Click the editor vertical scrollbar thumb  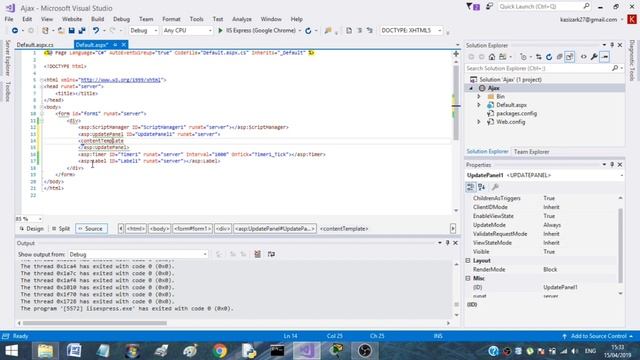tap(456, 102)
